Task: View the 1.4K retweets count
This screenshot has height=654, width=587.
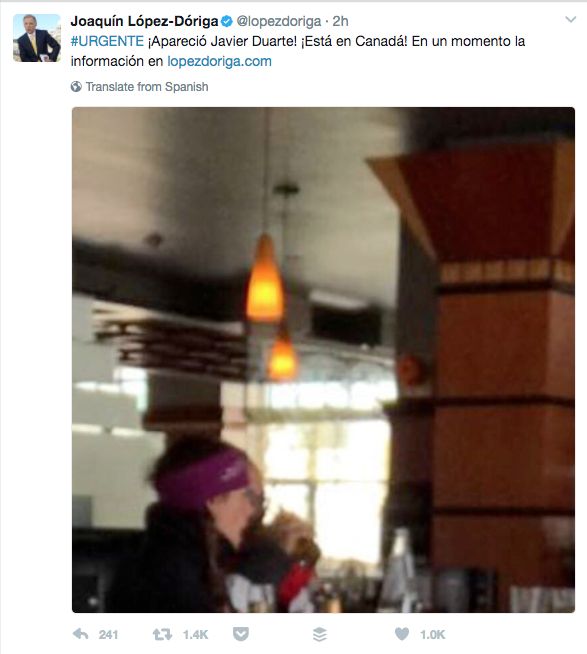Action: [x=195, y=634]
